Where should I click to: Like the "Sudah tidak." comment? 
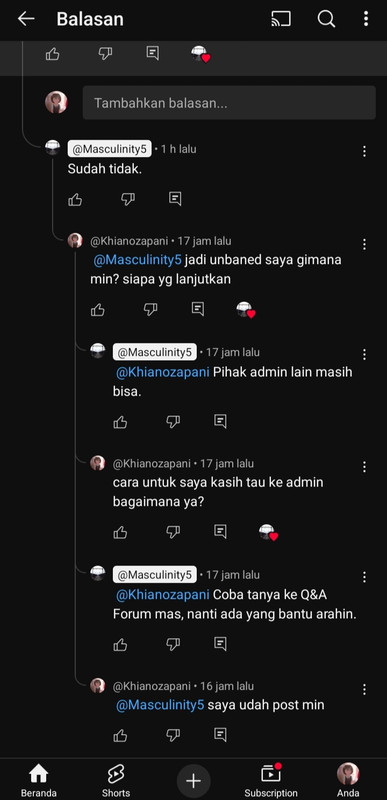[75, 199]
